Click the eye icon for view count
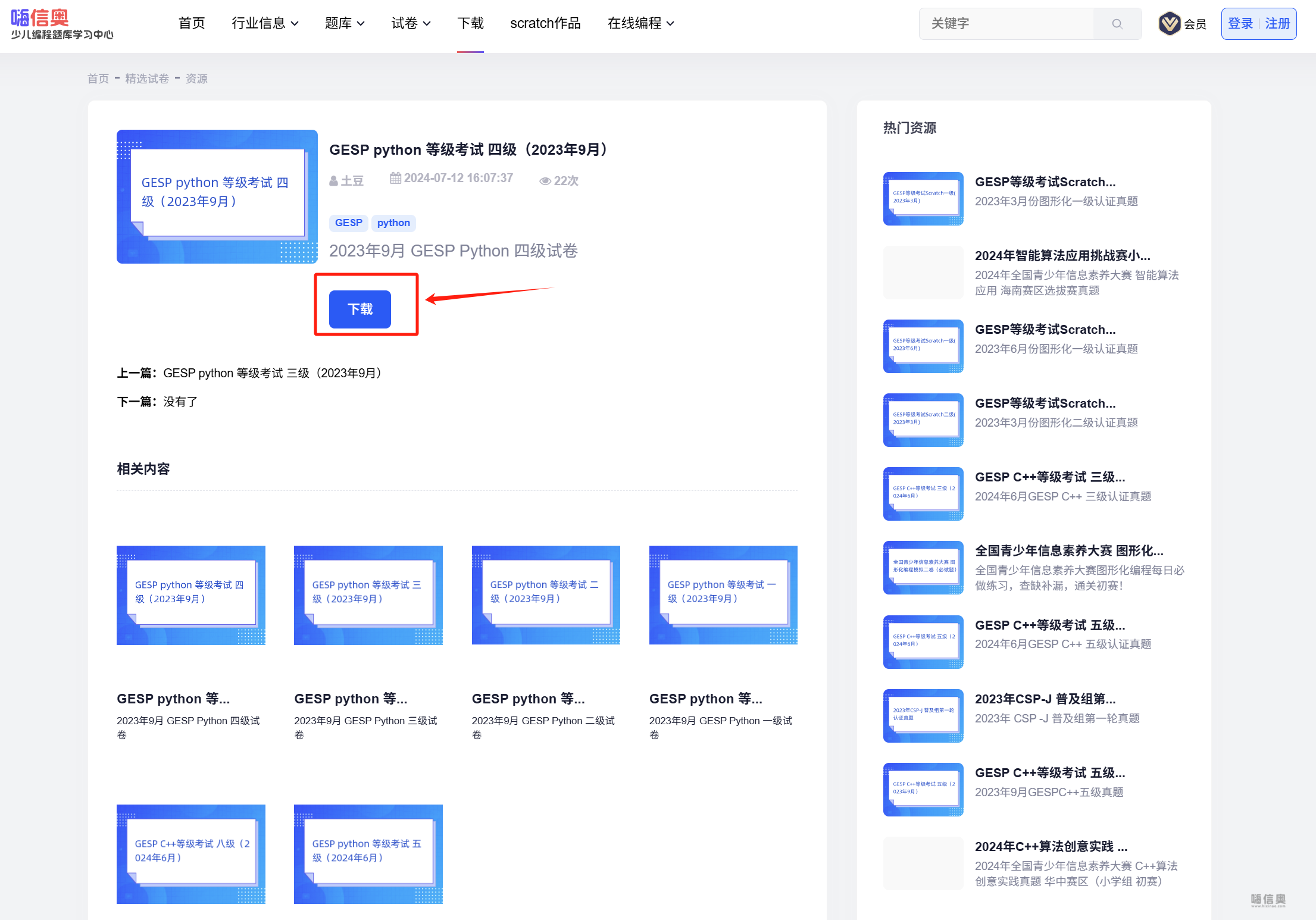This screenshot has height=920, width=1316. point(545,181)
